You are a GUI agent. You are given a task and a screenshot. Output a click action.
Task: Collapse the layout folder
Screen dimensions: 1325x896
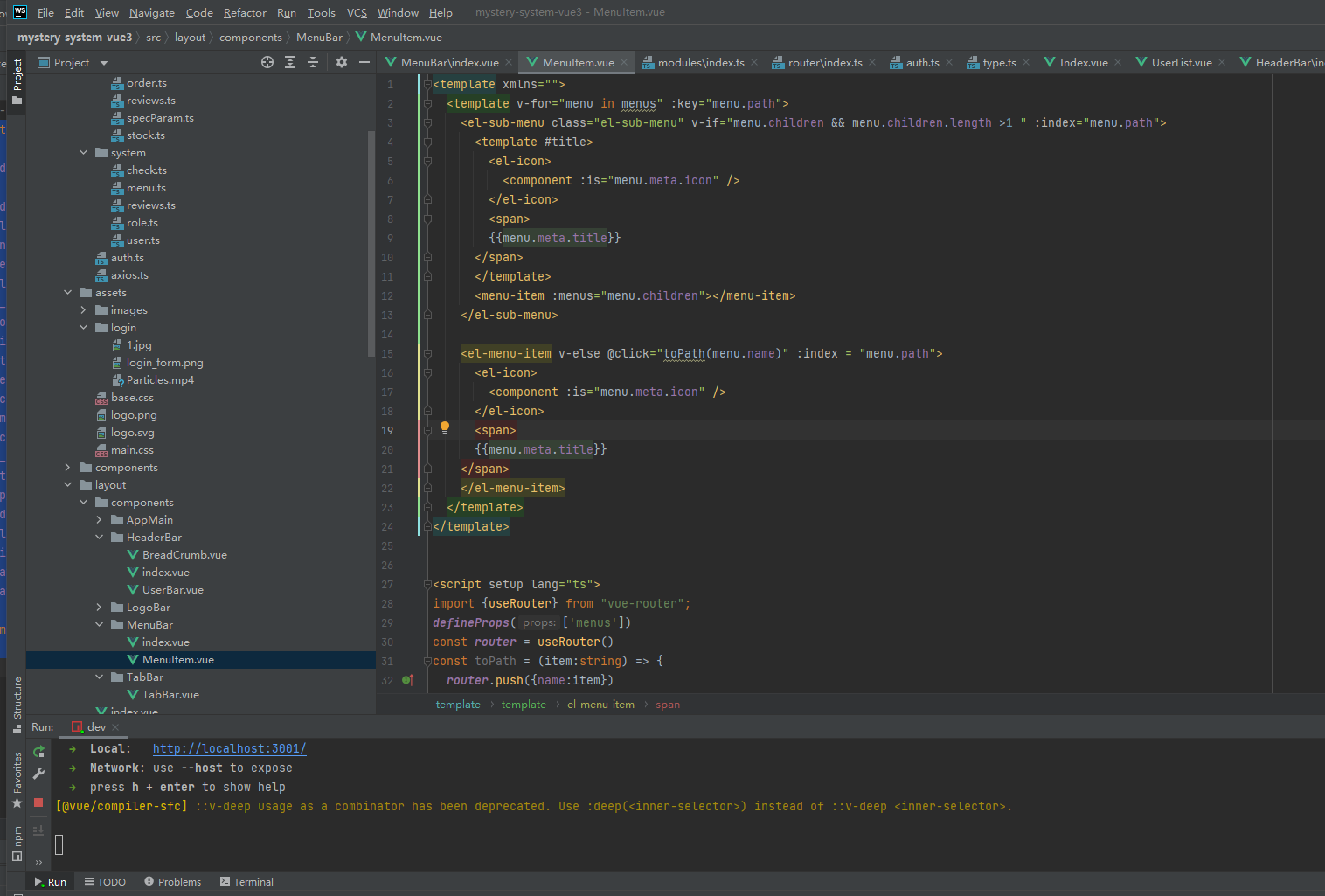(68, 484)
